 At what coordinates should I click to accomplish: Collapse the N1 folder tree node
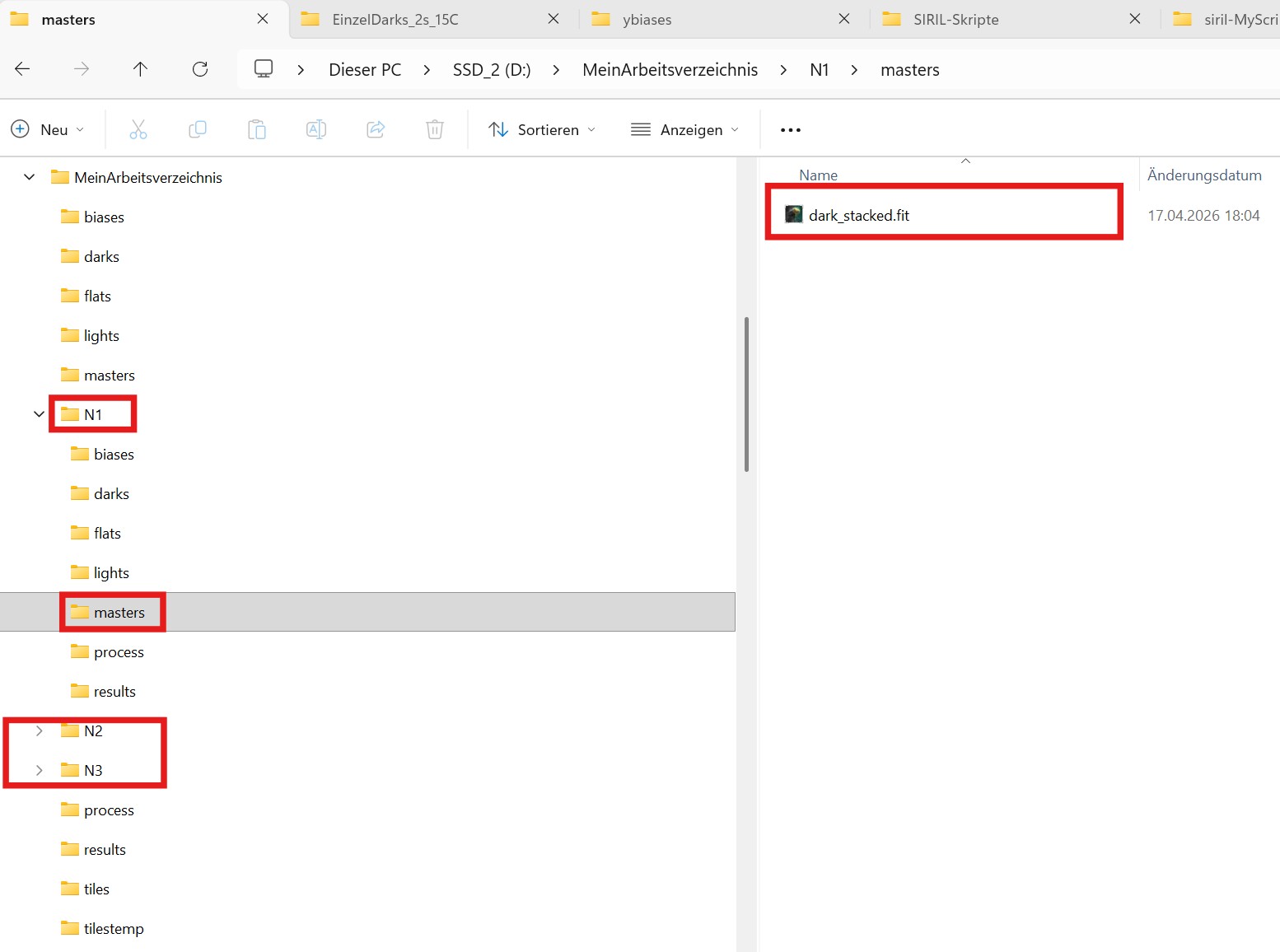[39, 414]
